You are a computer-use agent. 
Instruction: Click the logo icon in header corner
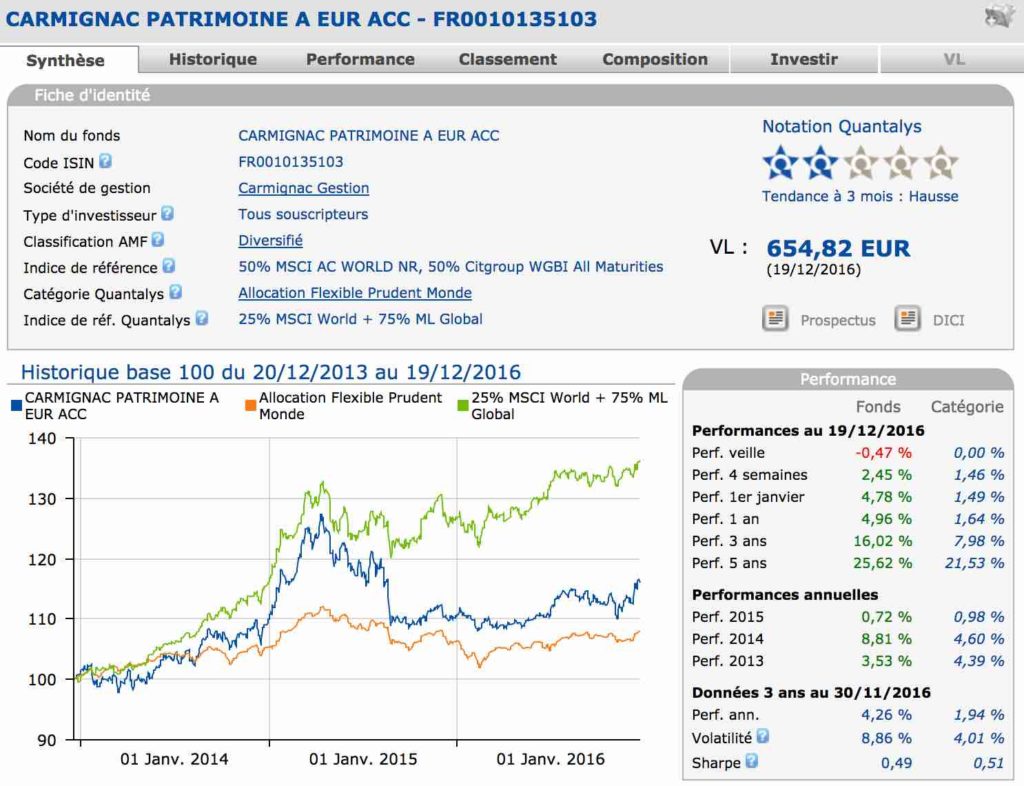click(999, 17)
